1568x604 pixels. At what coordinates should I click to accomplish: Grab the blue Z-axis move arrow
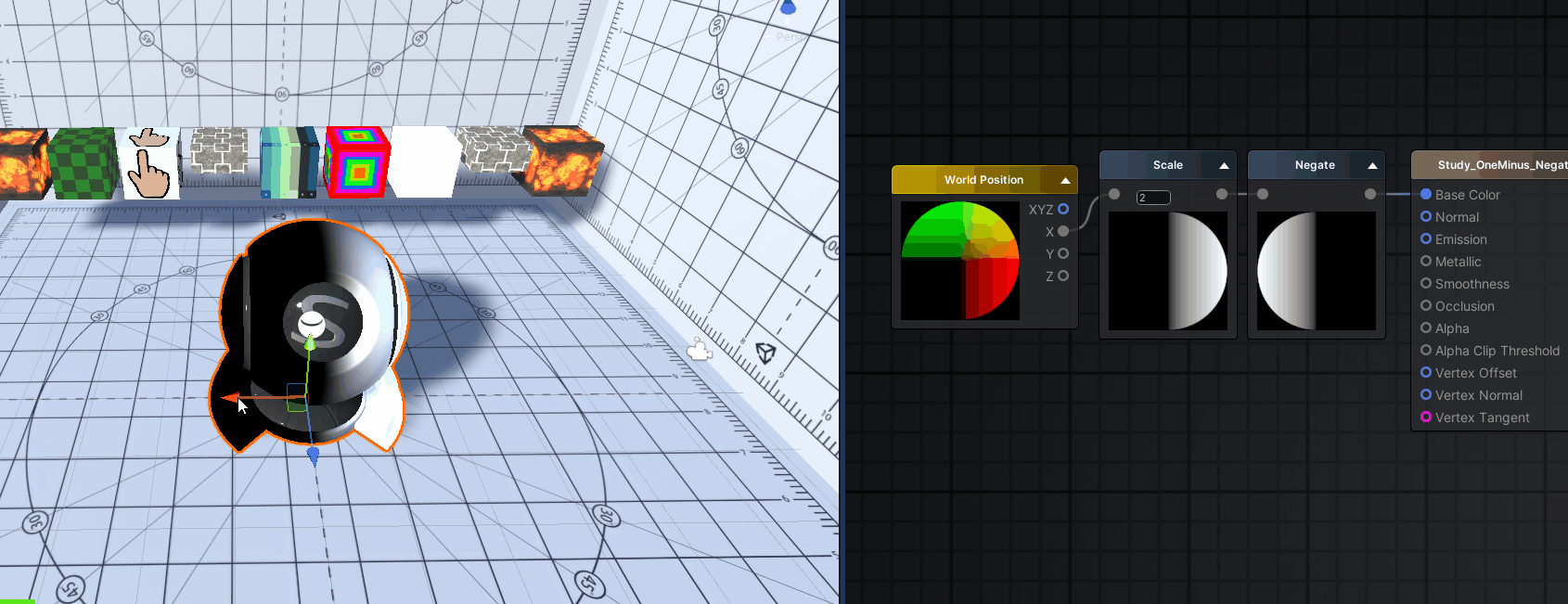(x=313, y=456)
